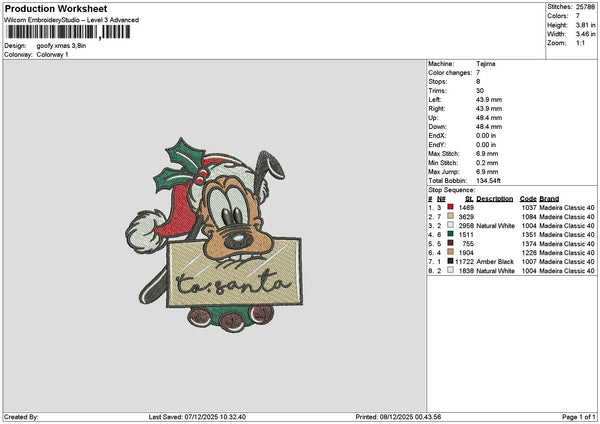Click stitch count 1511 in row 4

[466, 235]
